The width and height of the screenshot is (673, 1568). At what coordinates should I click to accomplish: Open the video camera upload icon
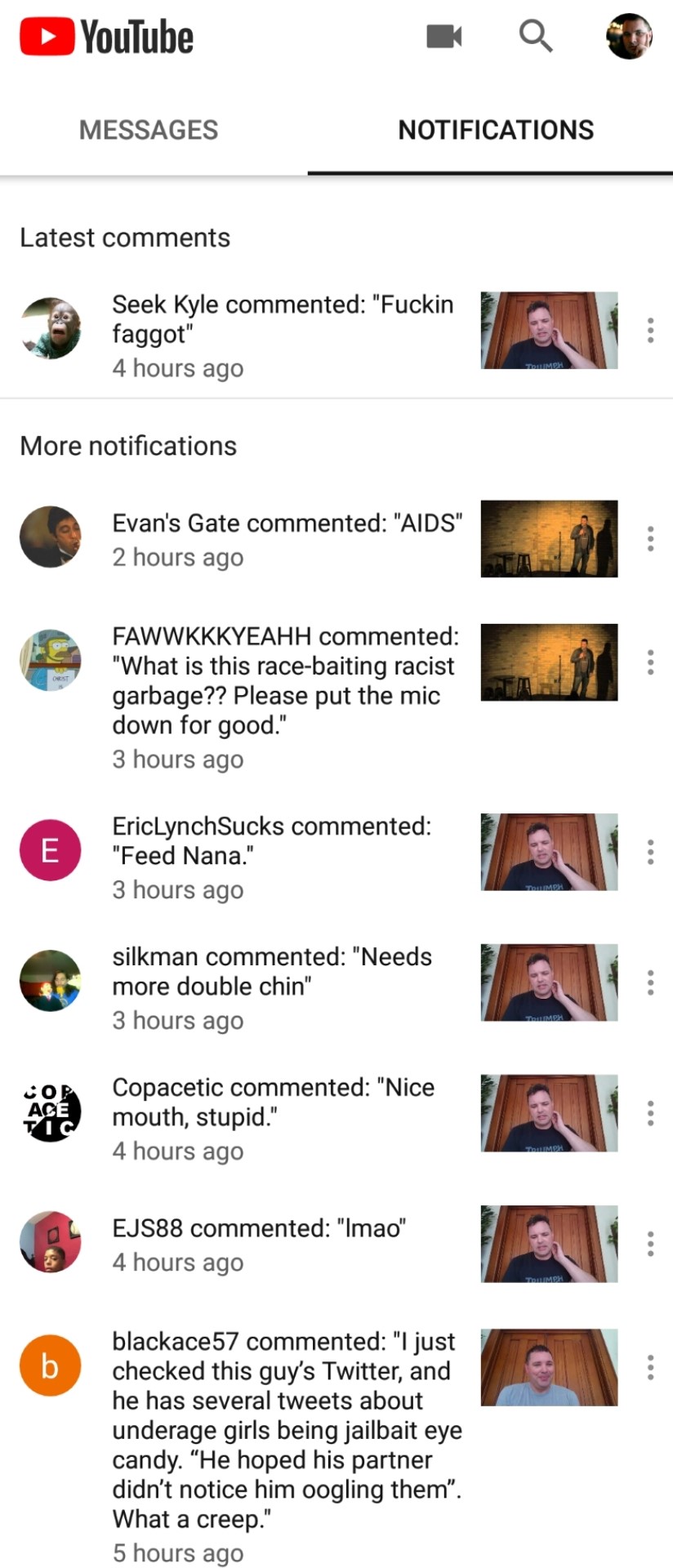(x=444, y=36)
